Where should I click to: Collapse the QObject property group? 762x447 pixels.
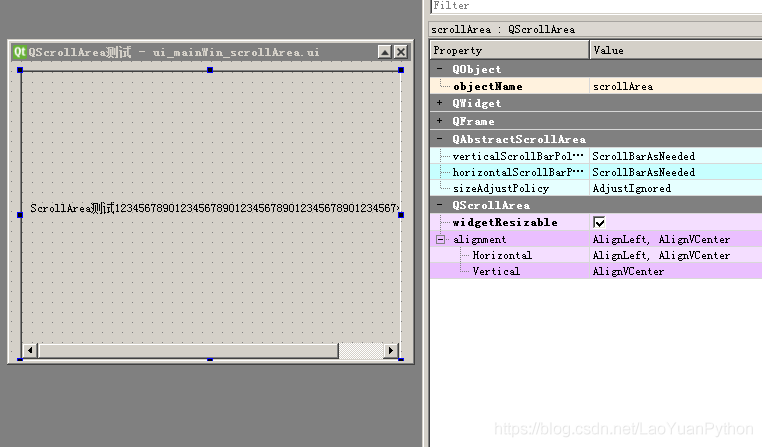tap(439, 69)
